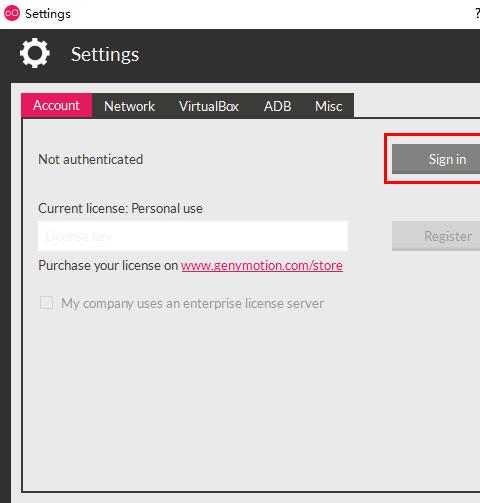The height and width of the screenshot is (503, 480).
Task: Enable the enterprise license server checkbox
Action: [x=46, y=303]
